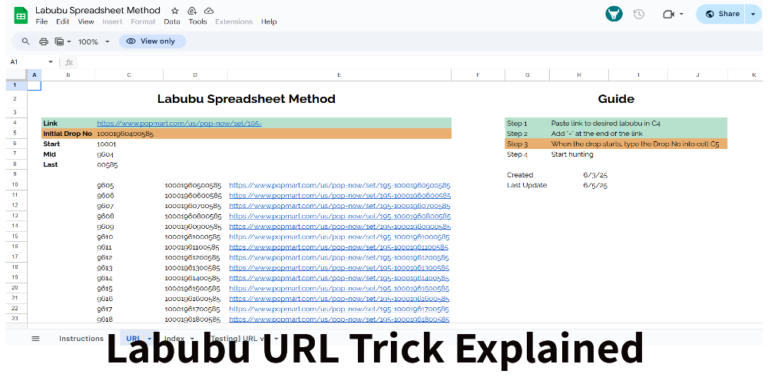Select row 10 header
The image size is (768, 384).
pyautogui.click(x=15, y=185)
